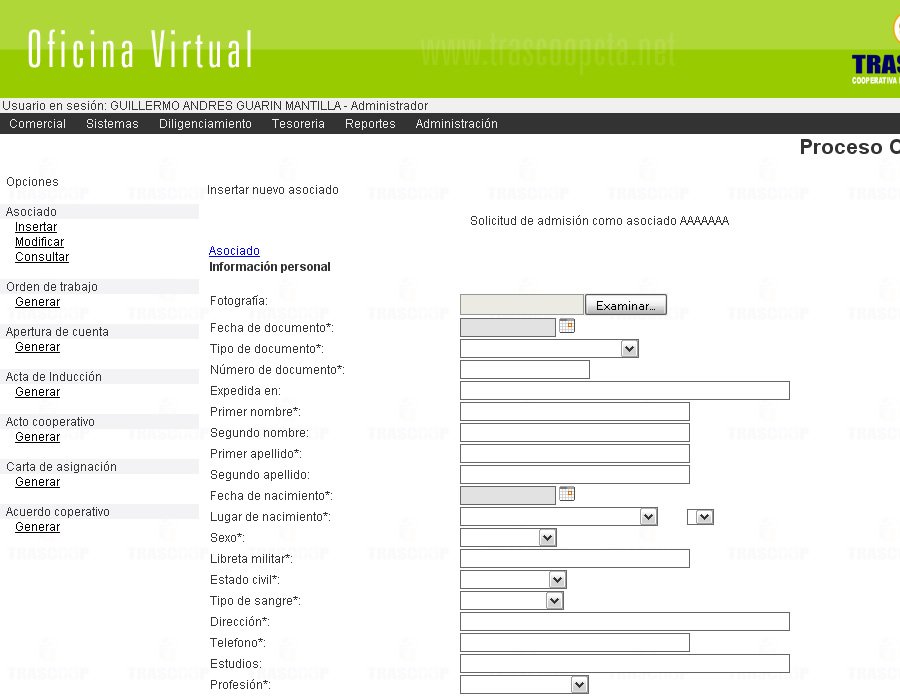Viewport: 900px width, 700px height.
Task: Click Generar under Orden de trabajo
Action: coord(37,302)
